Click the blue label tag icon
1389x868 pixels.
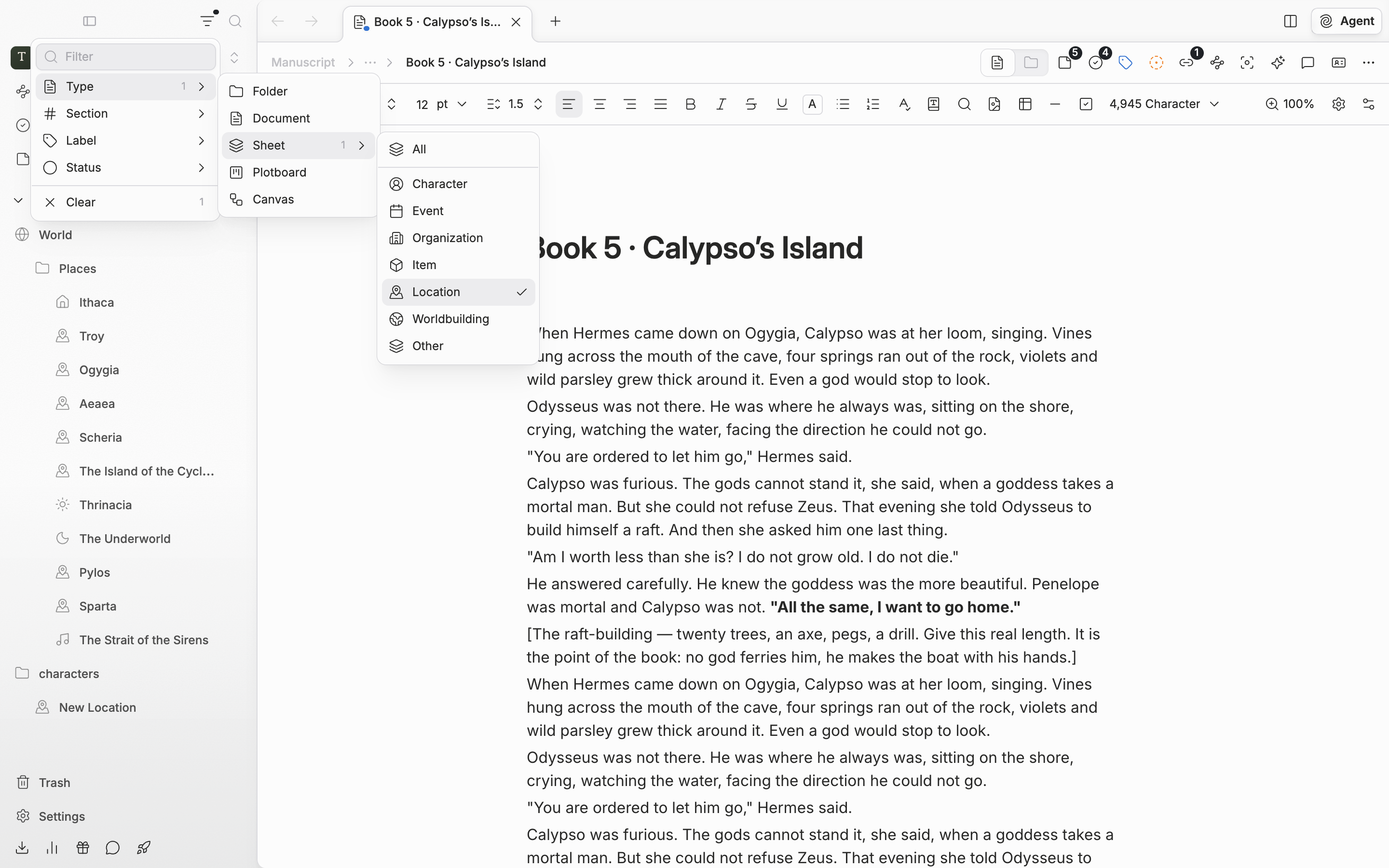[1126, 63]
